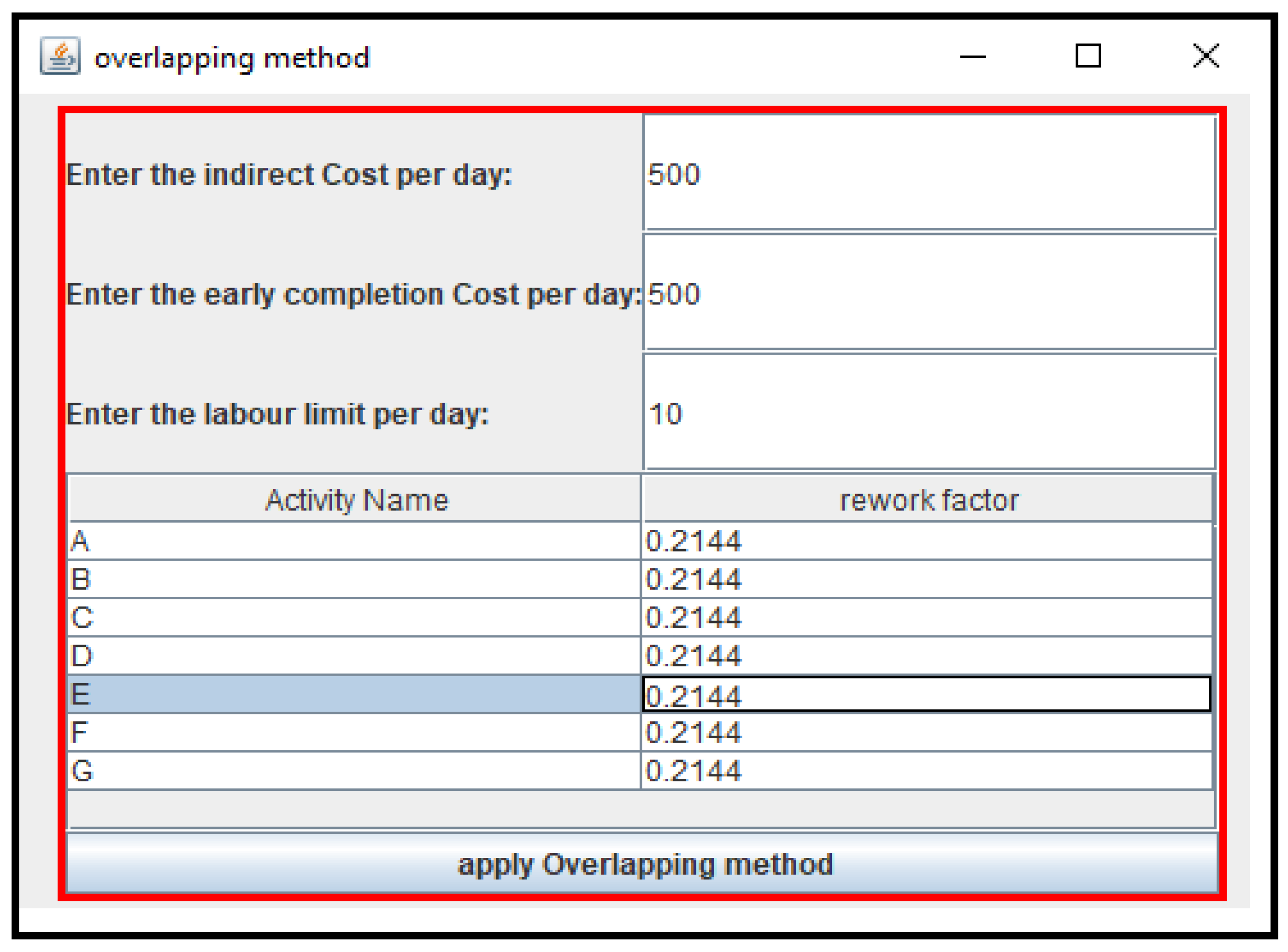Select activity D row name cell
The height and width of the screenshot is (952, 1288).
tap(354, 656)
